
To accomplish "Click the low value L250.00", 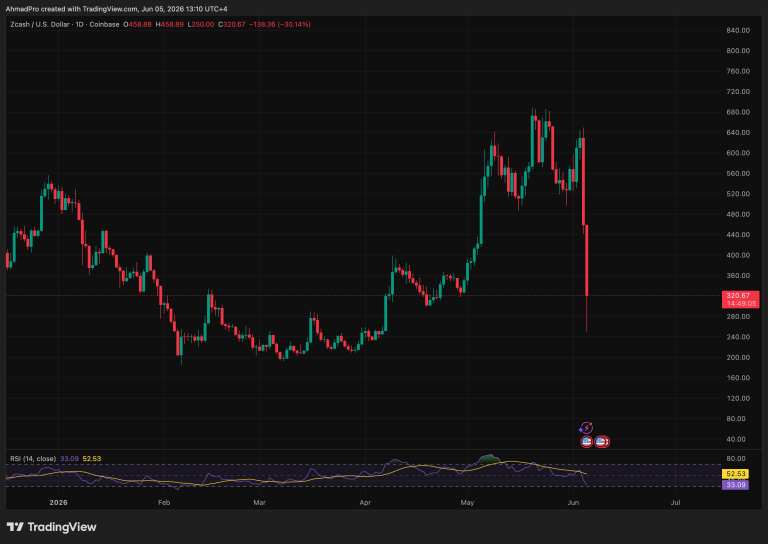I will [x=201, y=24].
